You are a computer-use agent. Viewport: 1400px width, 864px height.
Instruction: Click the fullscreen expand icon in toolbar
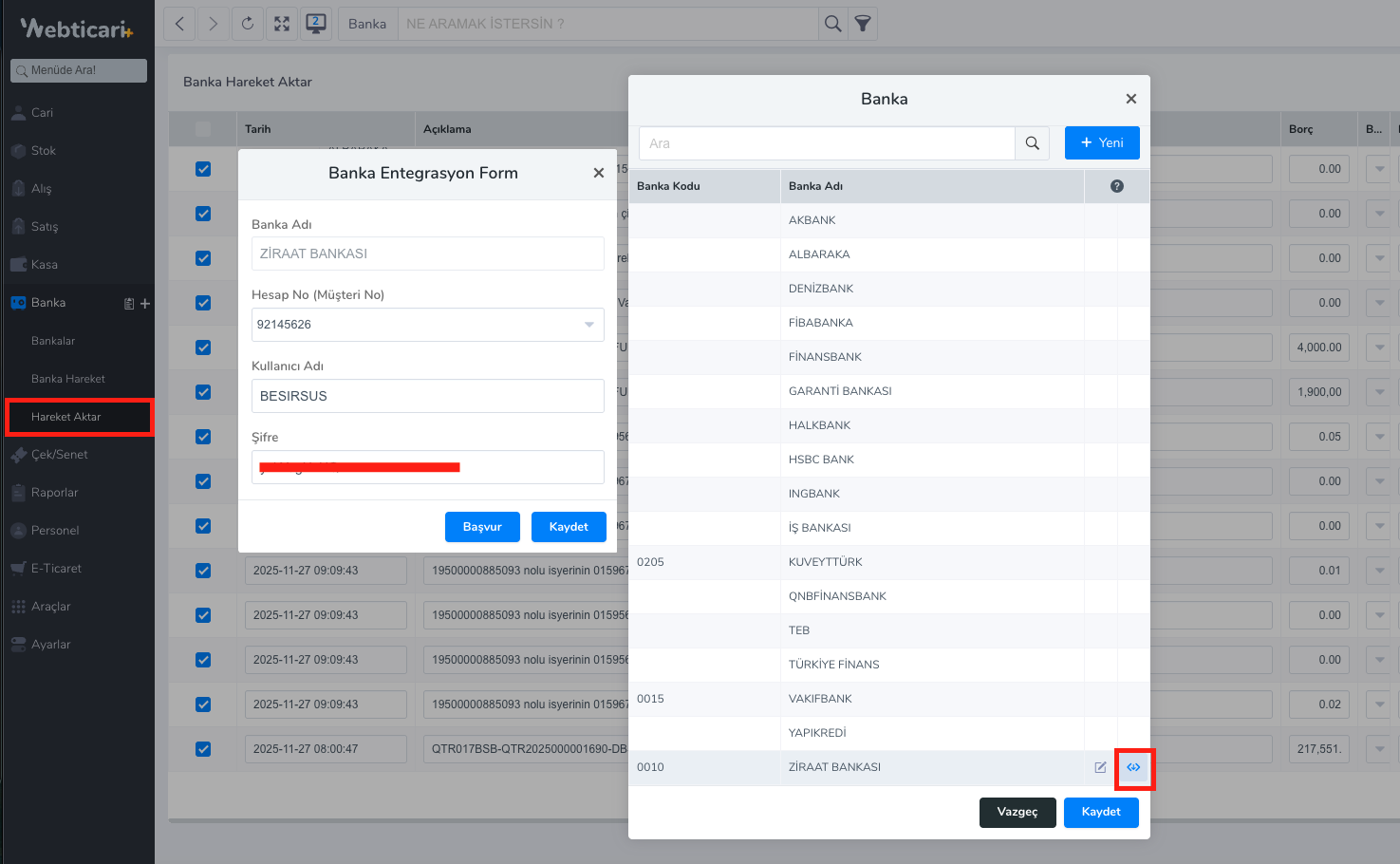(x=282, y=24)
